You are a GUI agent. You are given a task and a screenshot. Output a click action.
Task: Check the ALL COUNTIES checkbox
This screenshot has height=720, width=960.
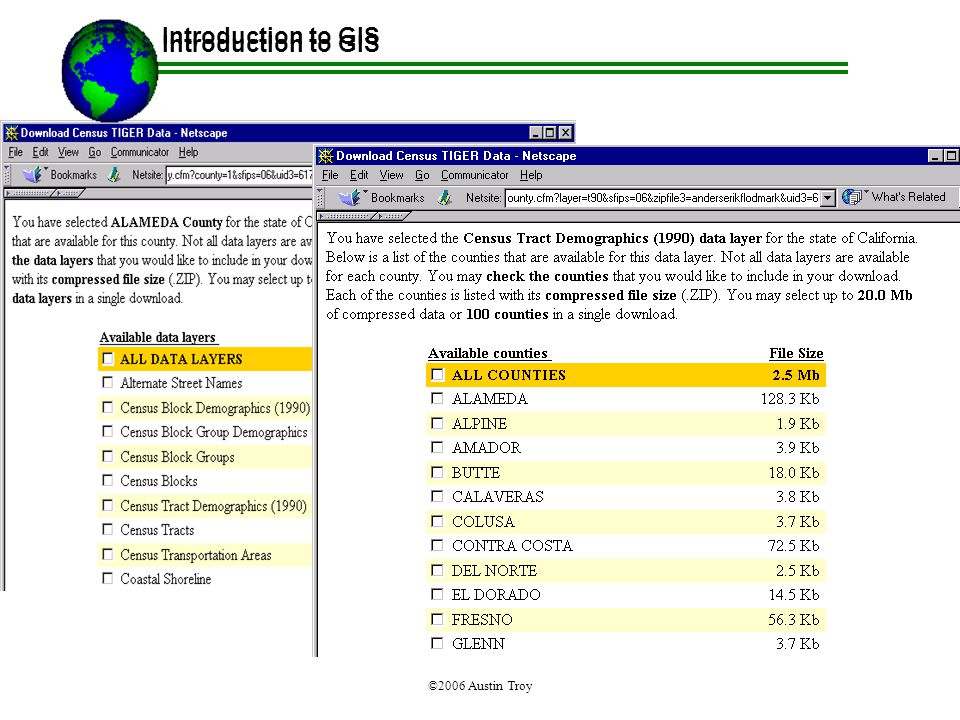tap(437, 374)
